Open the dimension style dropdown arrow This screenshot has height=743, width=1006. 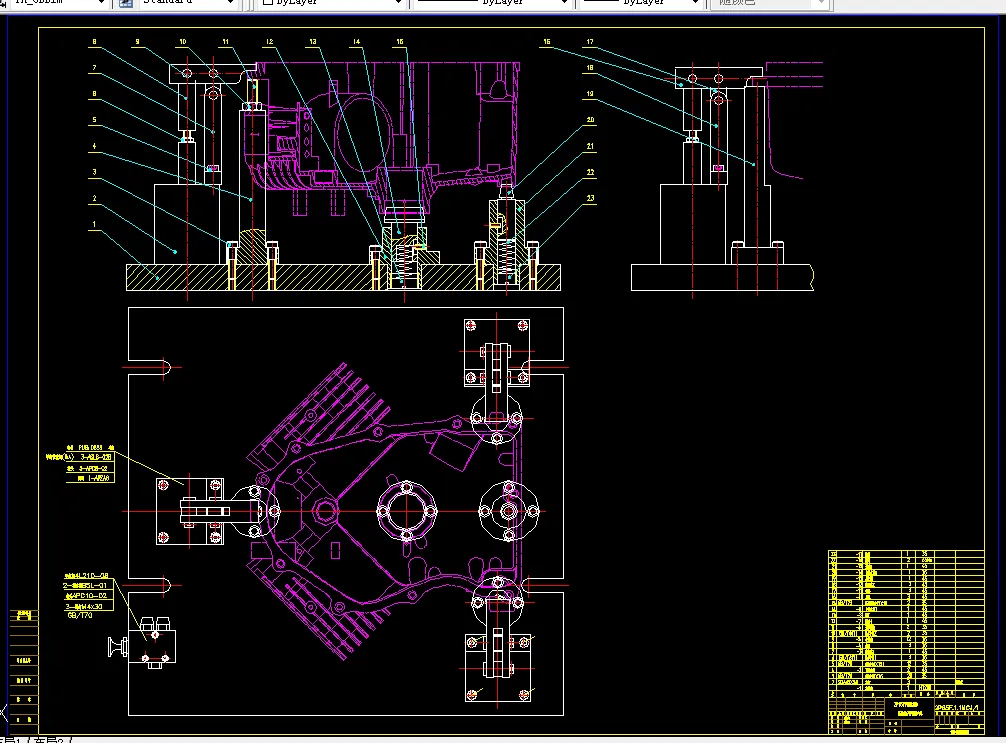click(101, 3)
